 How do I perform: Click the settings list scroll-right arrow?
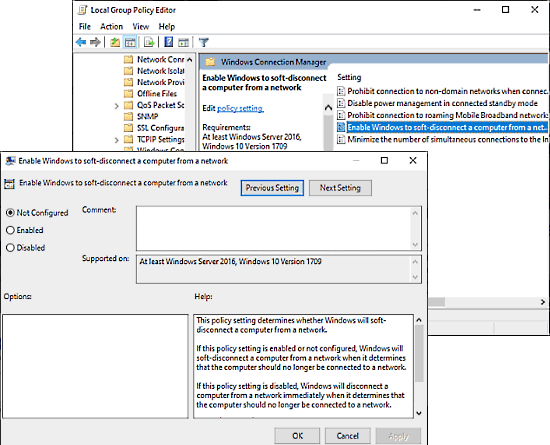tap(543, 302)
